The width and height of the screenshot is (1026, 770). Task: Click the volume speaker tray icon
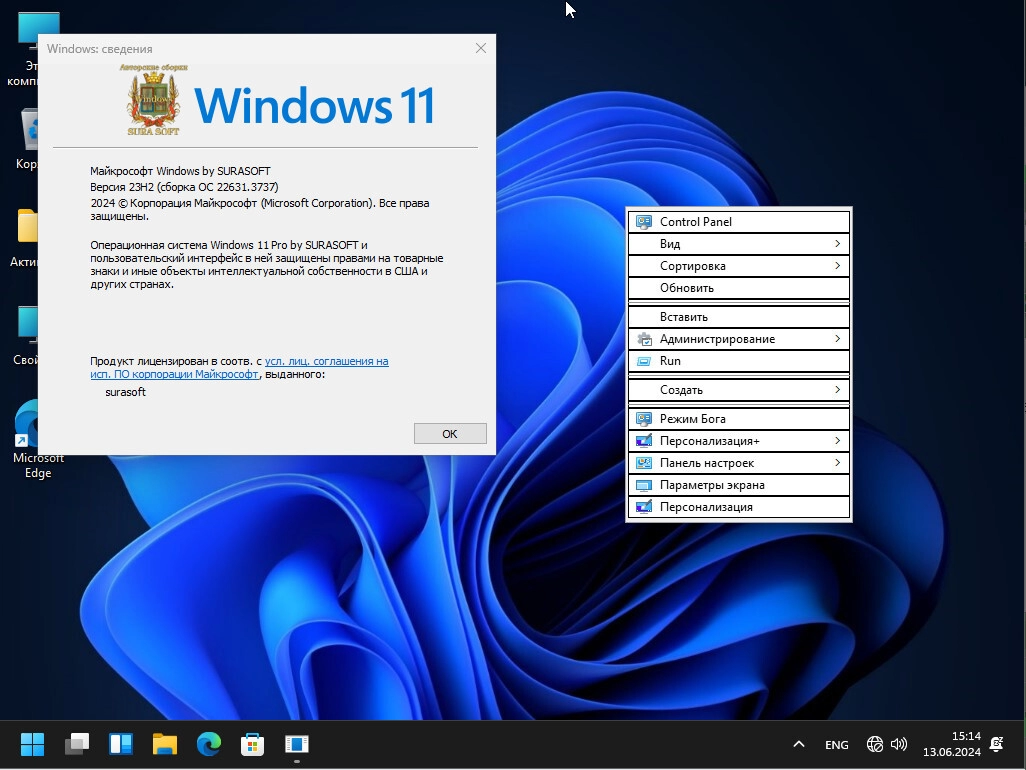(899, 744)
